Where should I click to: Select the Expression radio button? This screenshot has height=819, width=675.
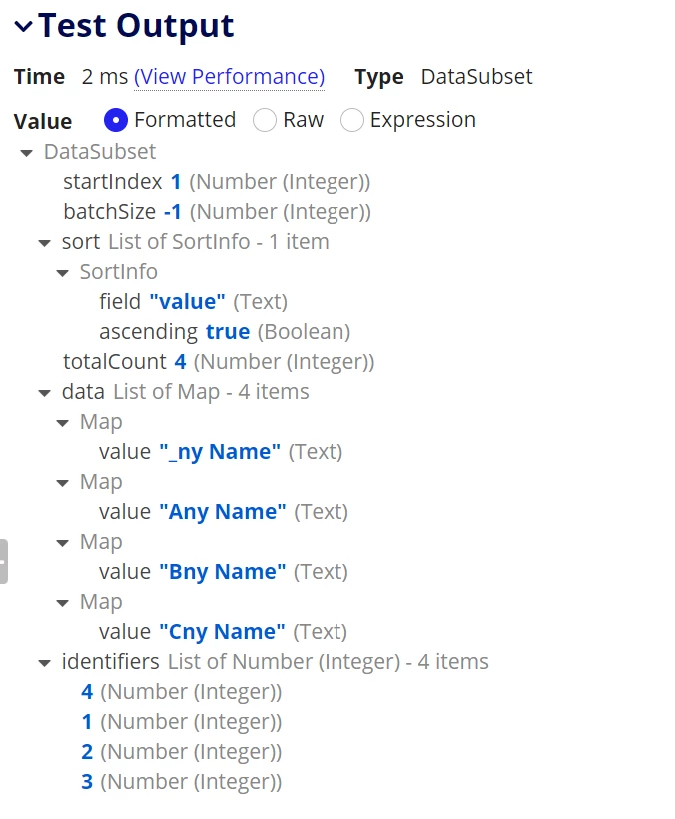coord(352,121)
